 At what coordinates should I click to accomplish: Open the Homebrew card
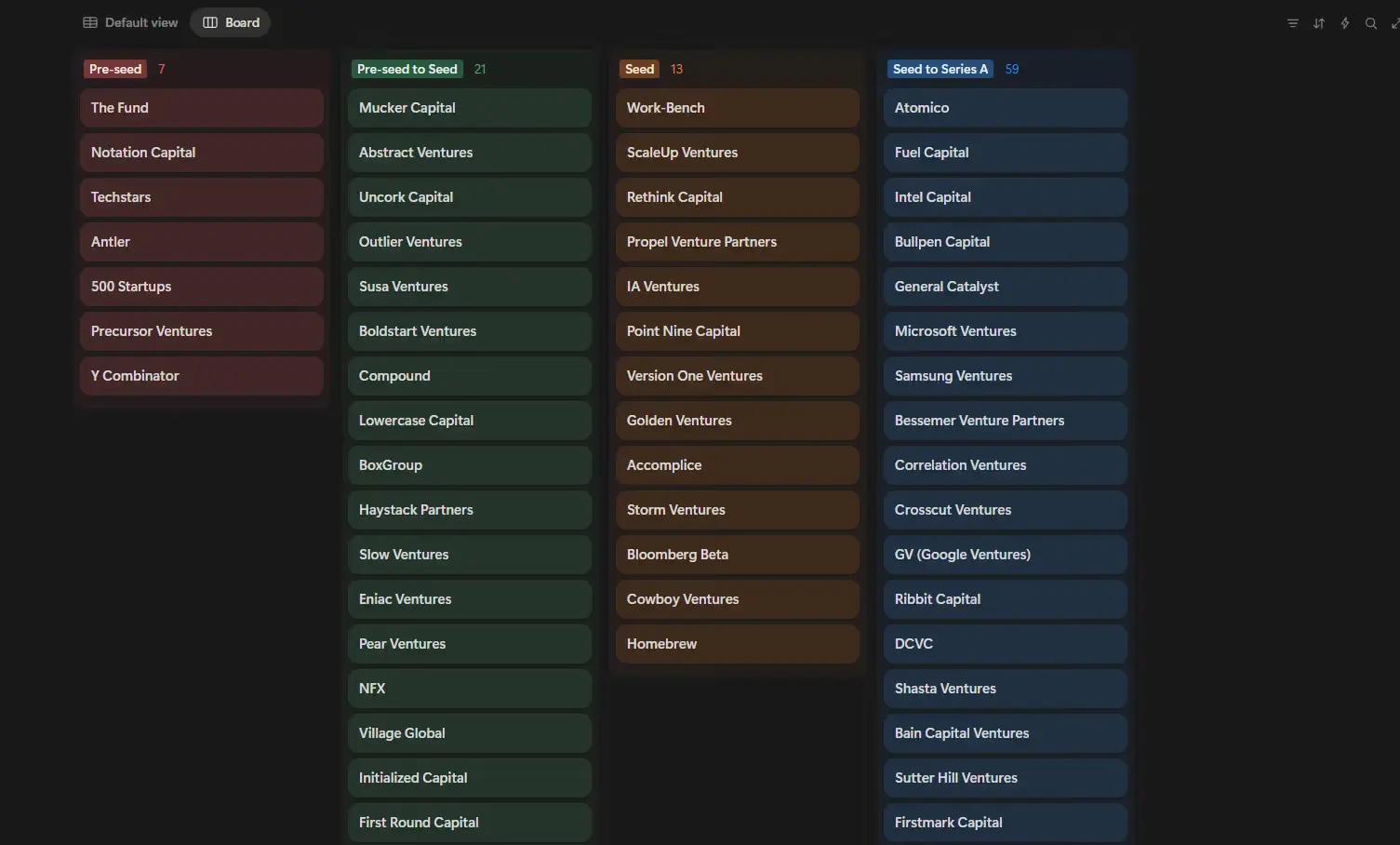[x=737, y=643]
